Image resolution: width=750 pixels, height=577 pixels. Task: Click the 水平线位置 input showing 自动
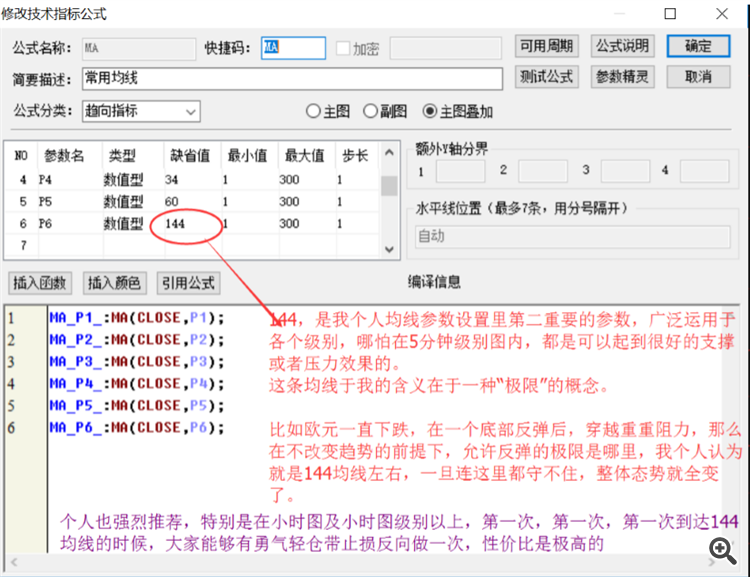pyautogui.click(x=573, y=236)
